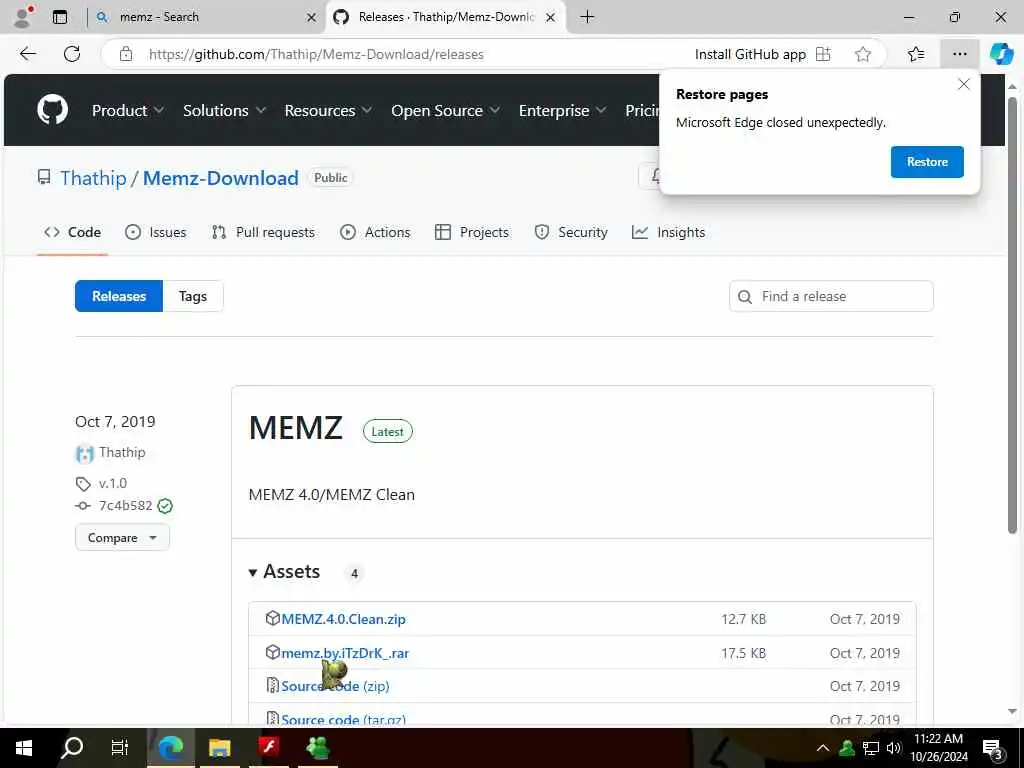Download memz.by.iTzDrK_.rar asset
The height and width of the screenshot is (768, 1024).
[345, 653]
